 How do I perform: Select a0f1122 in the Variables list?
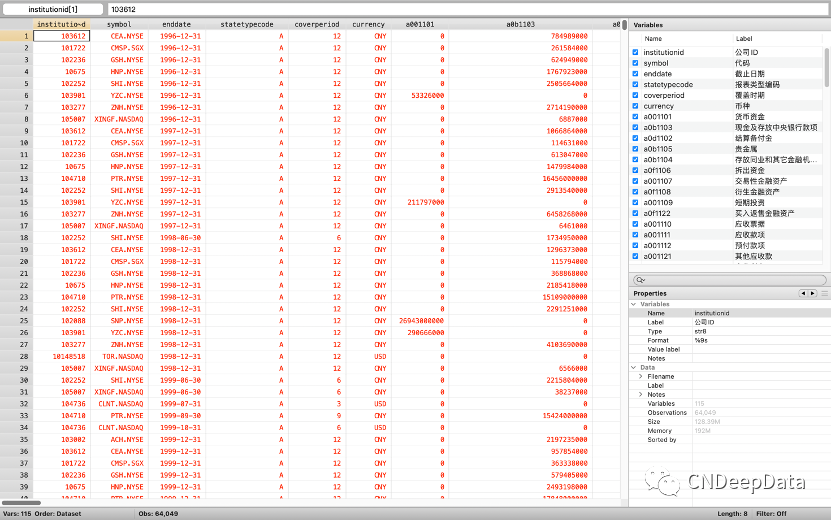(x=657, y=213)
